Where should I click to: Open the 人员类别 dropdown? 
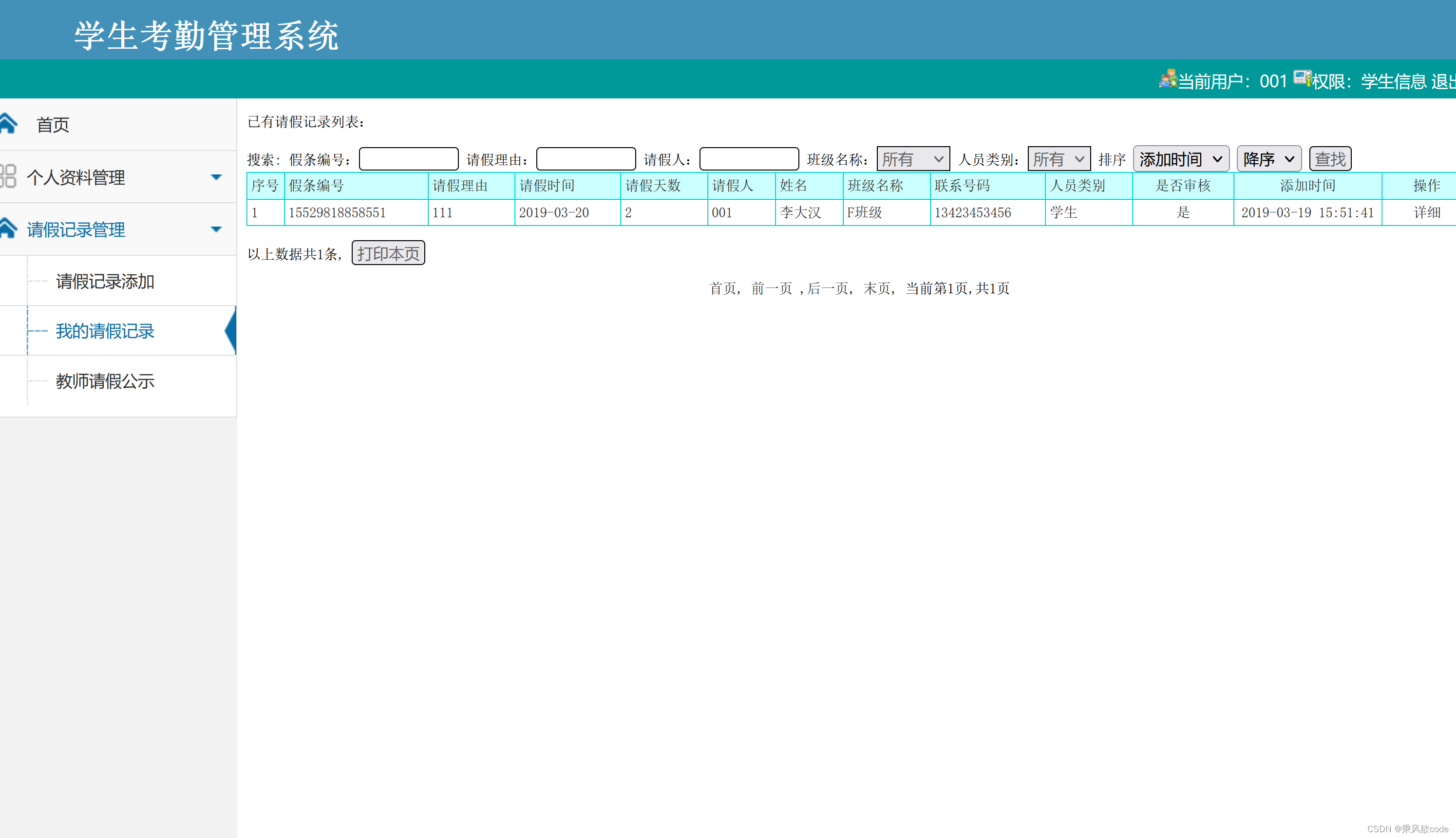[x=1059, y=159]
